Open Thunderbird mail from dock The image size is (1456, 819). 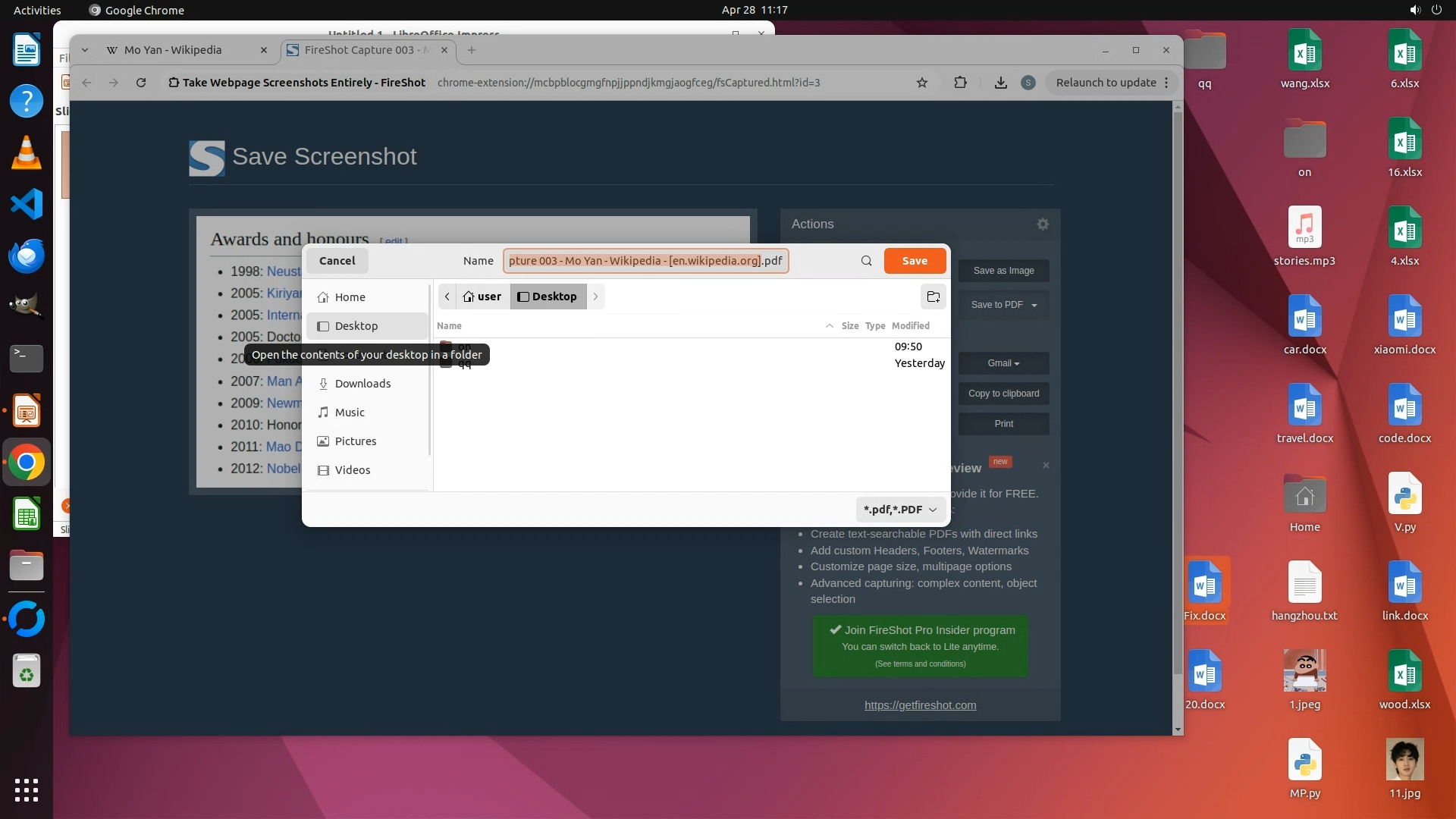pyautogui.click(x=27, y=256)
